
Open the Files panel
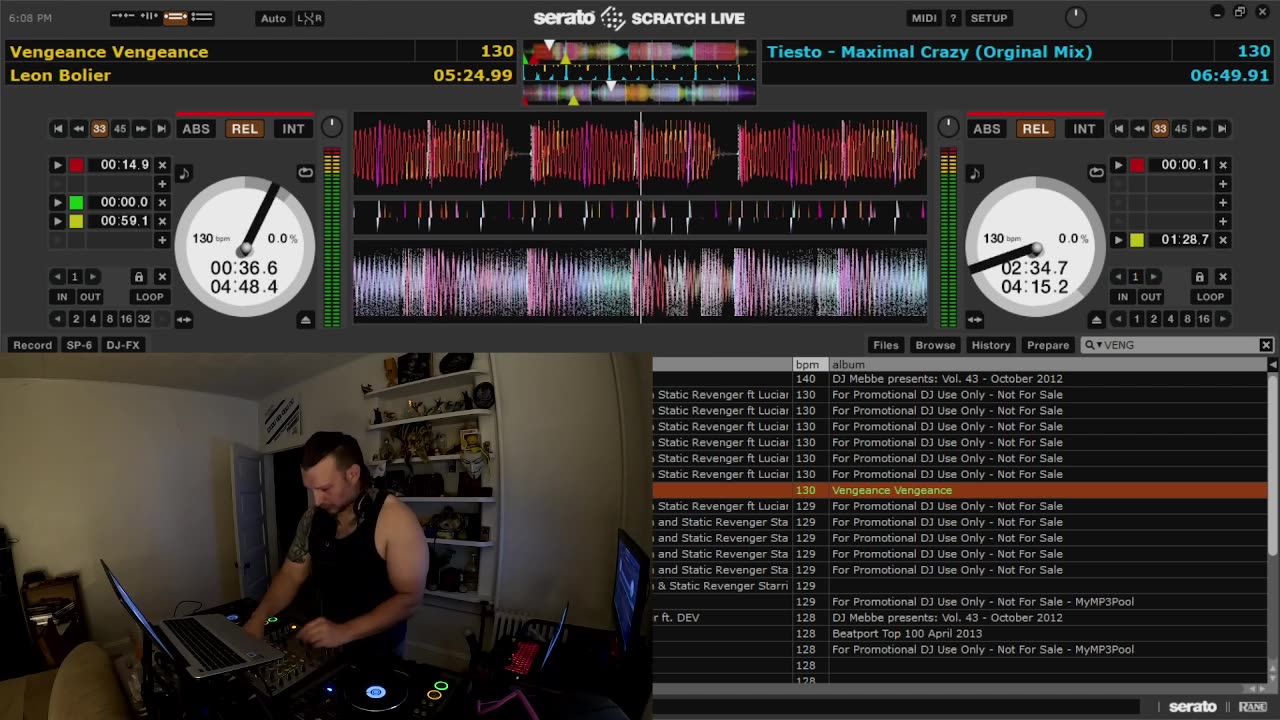coord(886,345)
